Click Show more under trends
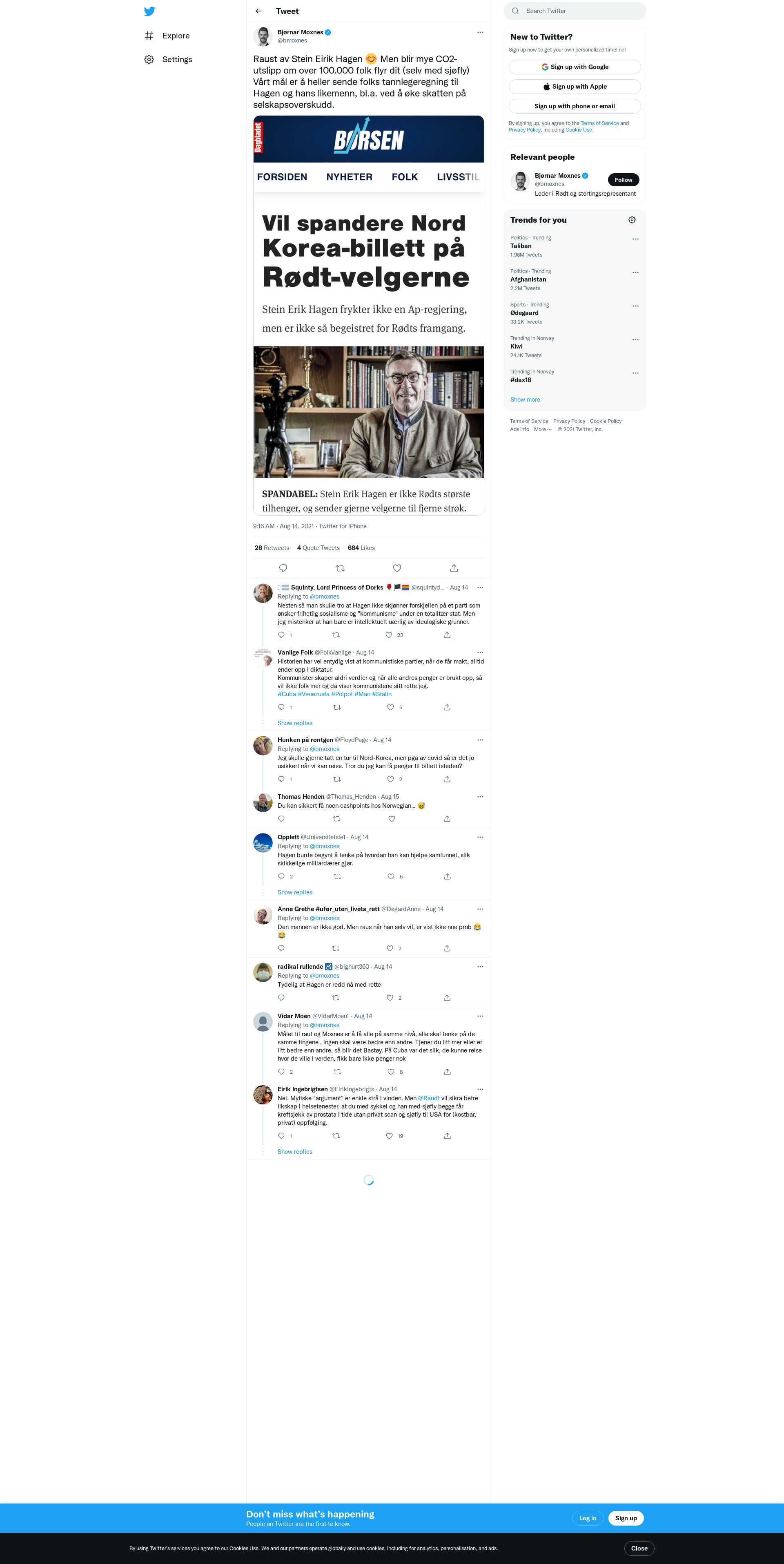Viewport: 784px width, 1564px height. click(525, 400)
